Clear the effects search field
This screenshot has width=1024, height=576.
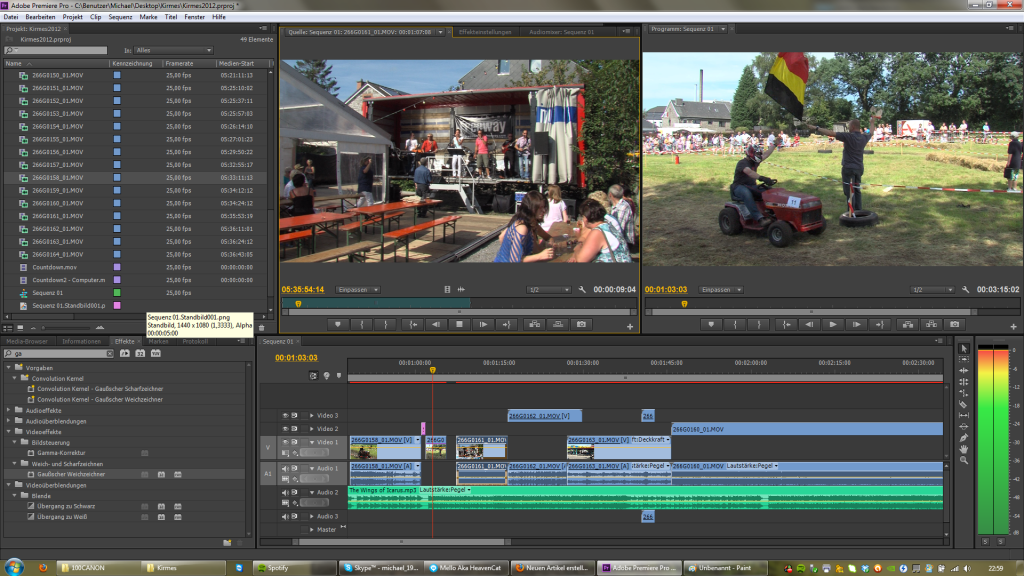(x=110, y=354)
